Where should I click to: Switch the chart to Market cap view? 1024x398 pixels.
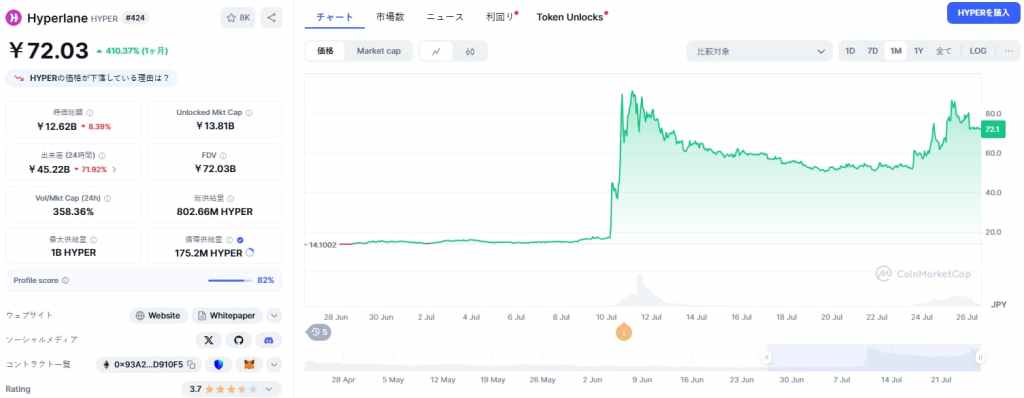[378, 51]
